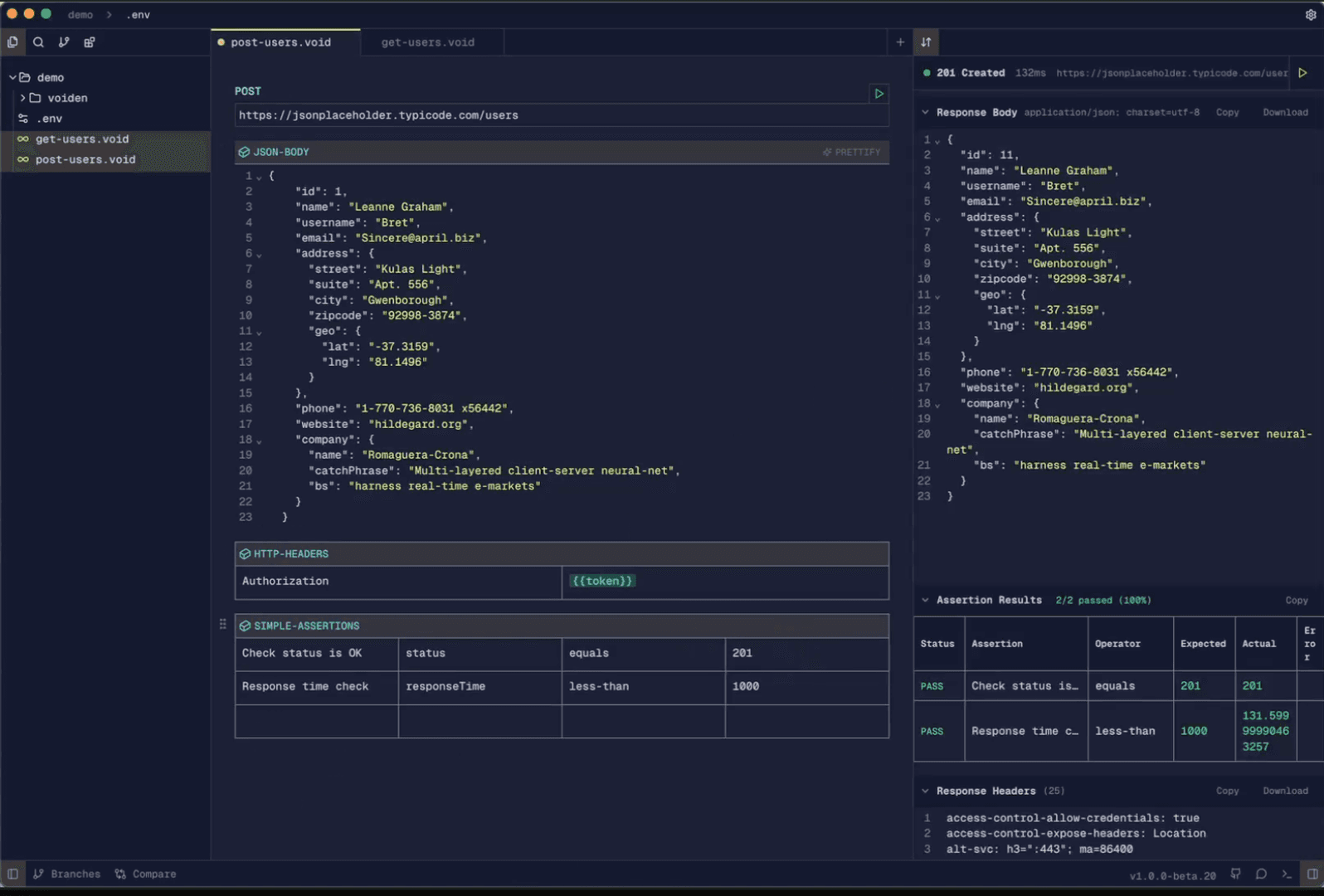This screenshot has height=896, width=1324.
Task: Open chat bubble icon in status bar
Action: pyautogui.click(x=1261, y=874)
